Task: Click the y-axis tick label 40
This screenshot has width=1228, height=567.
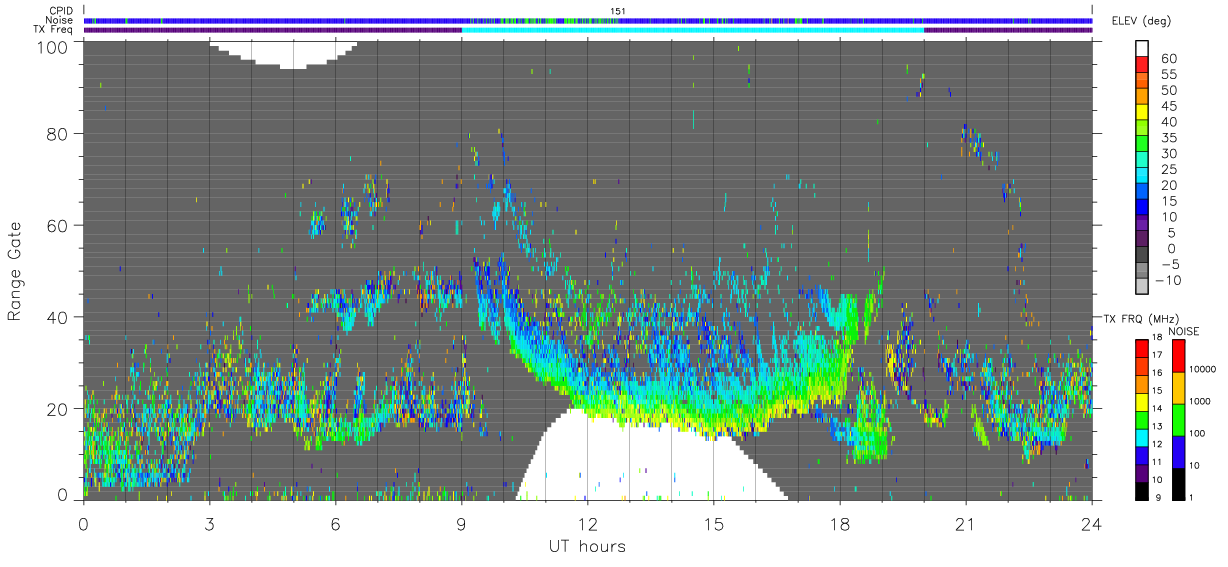Action: (x=59, y=317)
